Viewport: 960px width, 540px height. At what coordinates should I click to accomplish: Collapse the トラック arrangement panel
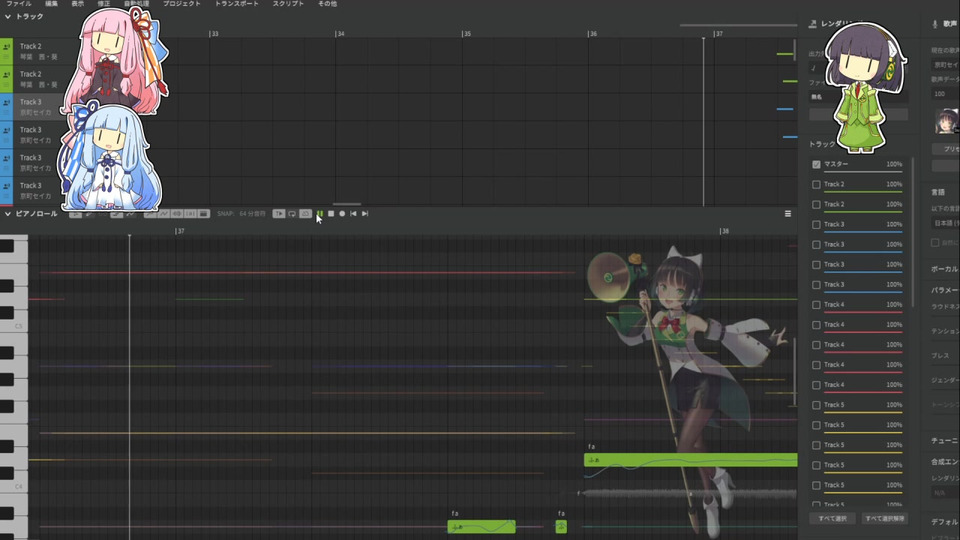(x=7, y=17)
